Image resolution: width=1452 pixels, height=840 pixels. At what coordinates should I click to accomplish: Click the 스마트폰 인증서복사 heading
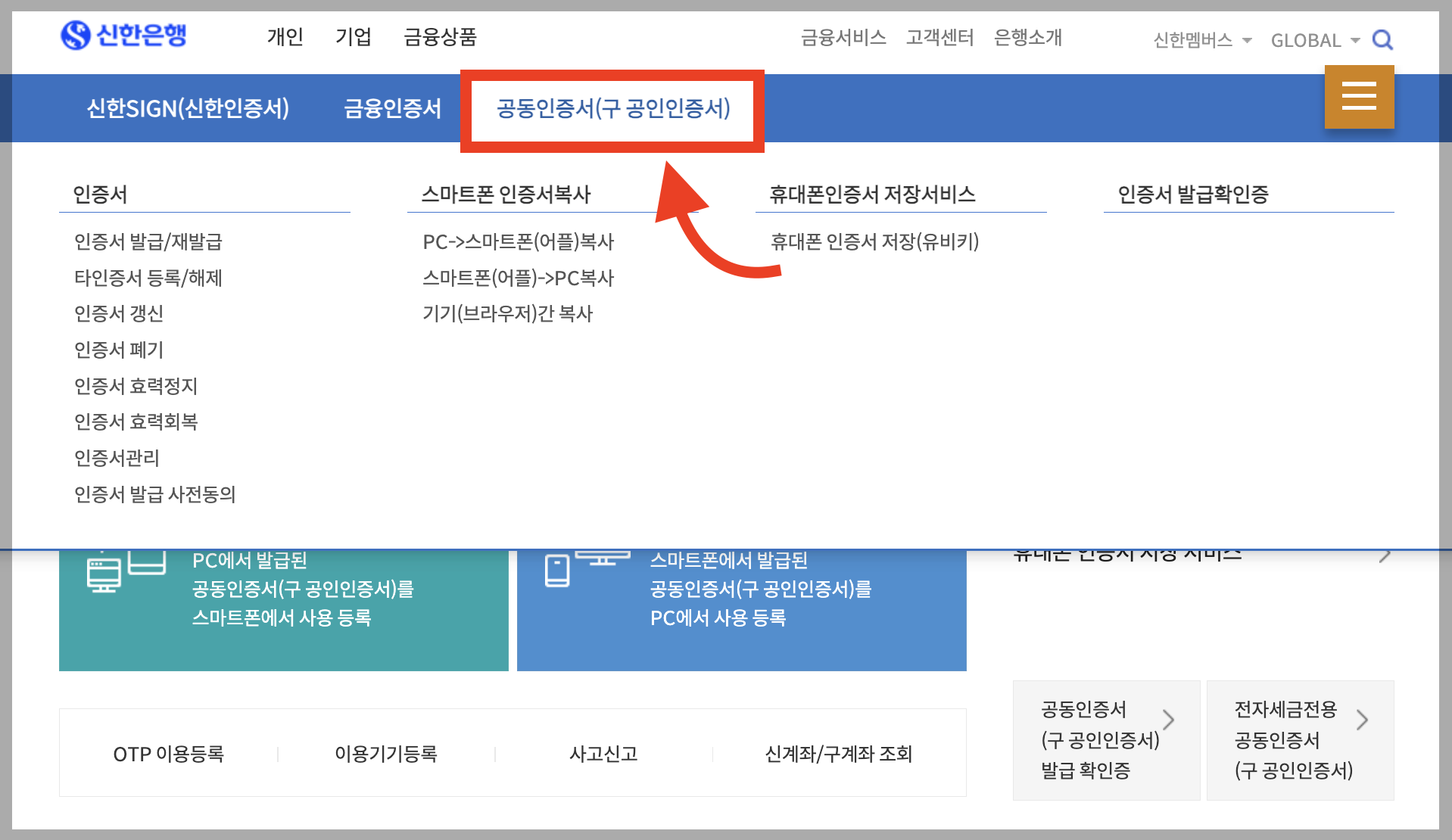[506, 194]
